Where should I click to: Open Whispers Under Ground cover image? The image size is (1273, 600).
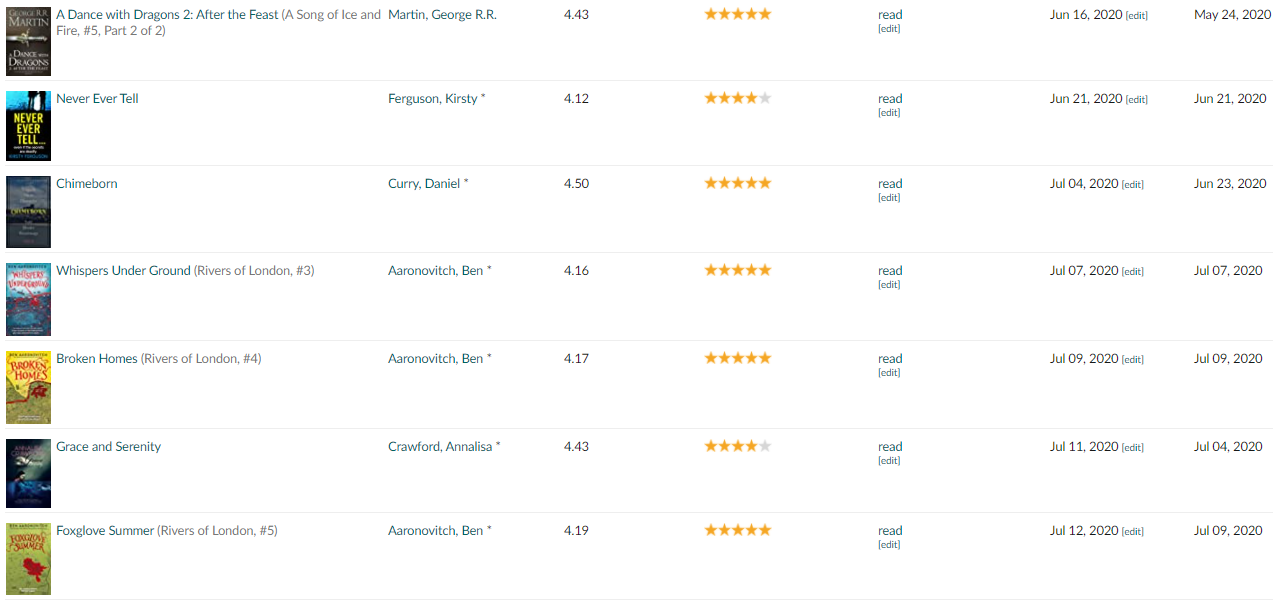tap(28, 299)
